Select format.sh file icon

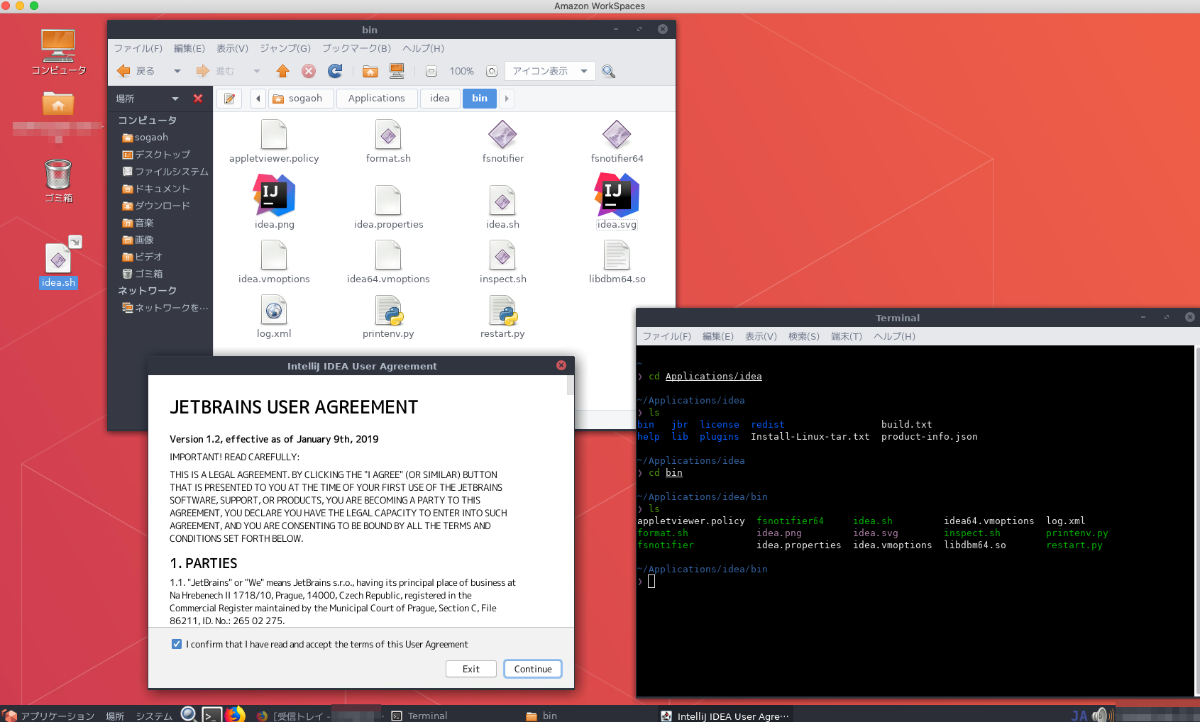(388, 134)
